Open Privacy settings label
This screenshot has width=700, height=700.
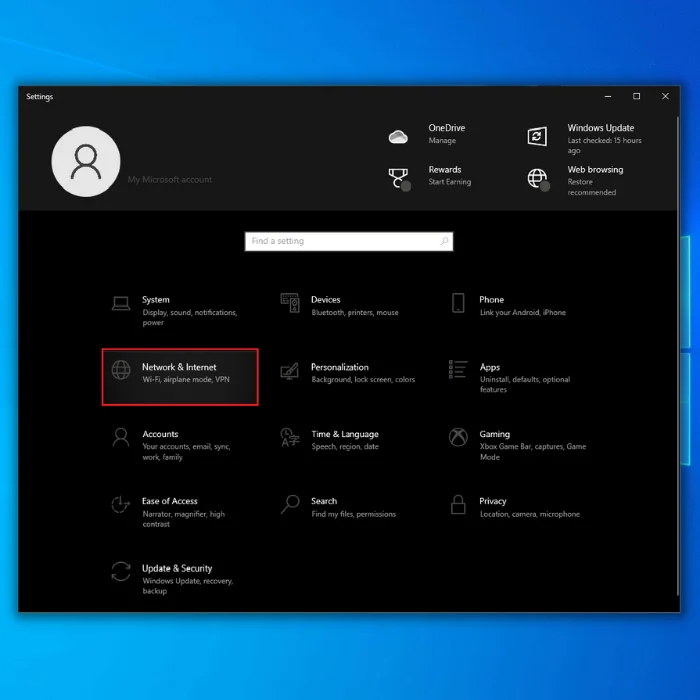pos(493,501)
